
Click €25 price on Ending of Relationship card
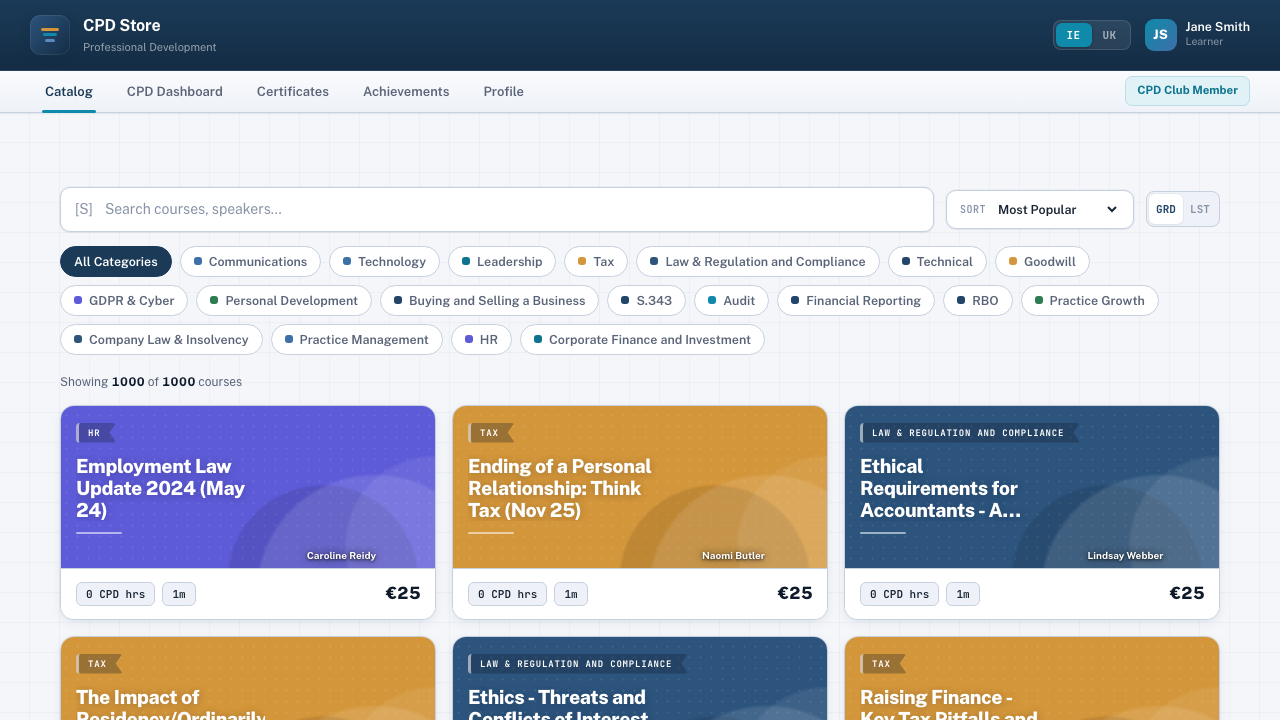tap(795, 593)
